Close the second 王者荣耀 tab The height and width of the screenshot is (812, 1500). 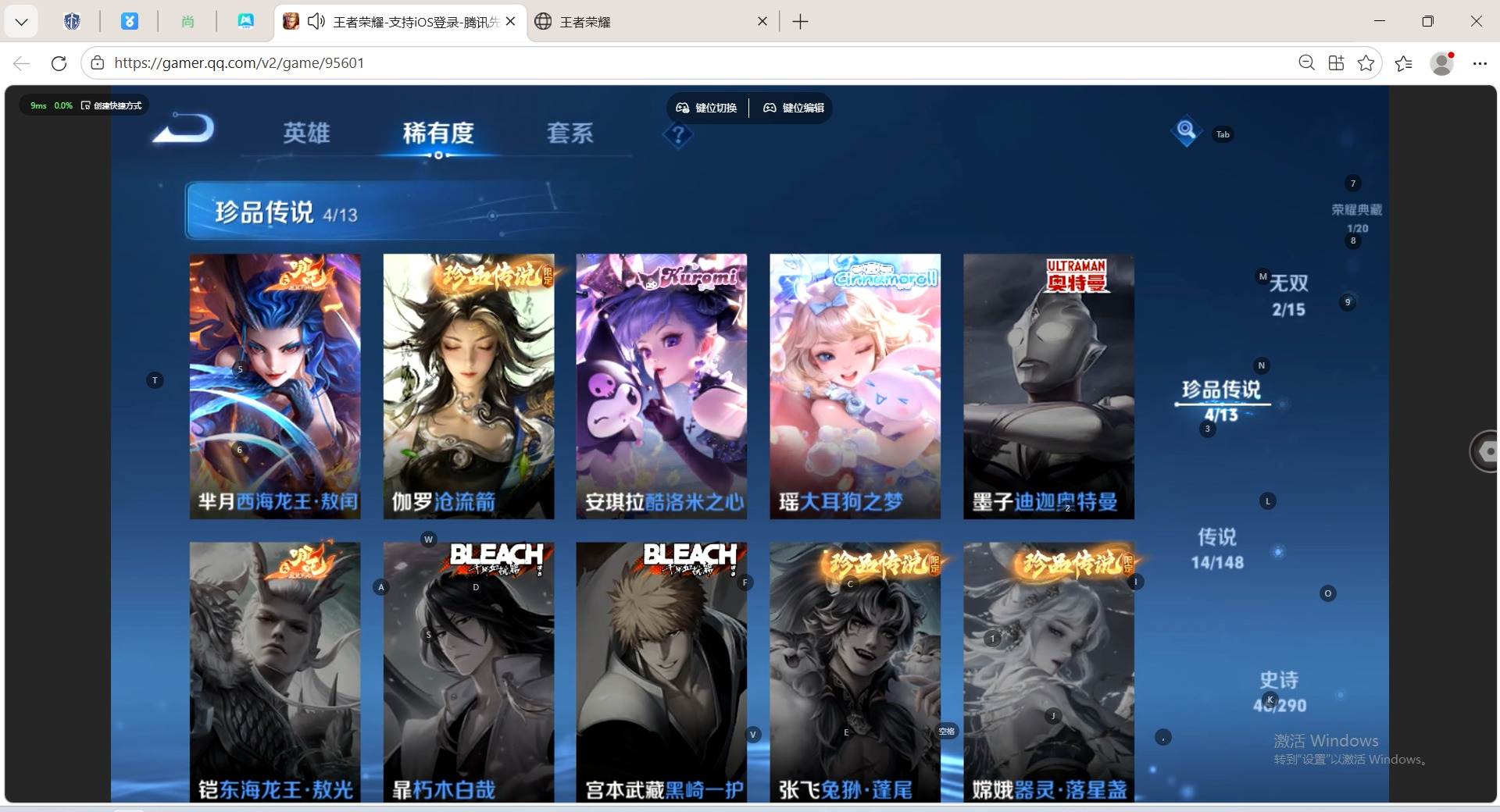point(762,22)
